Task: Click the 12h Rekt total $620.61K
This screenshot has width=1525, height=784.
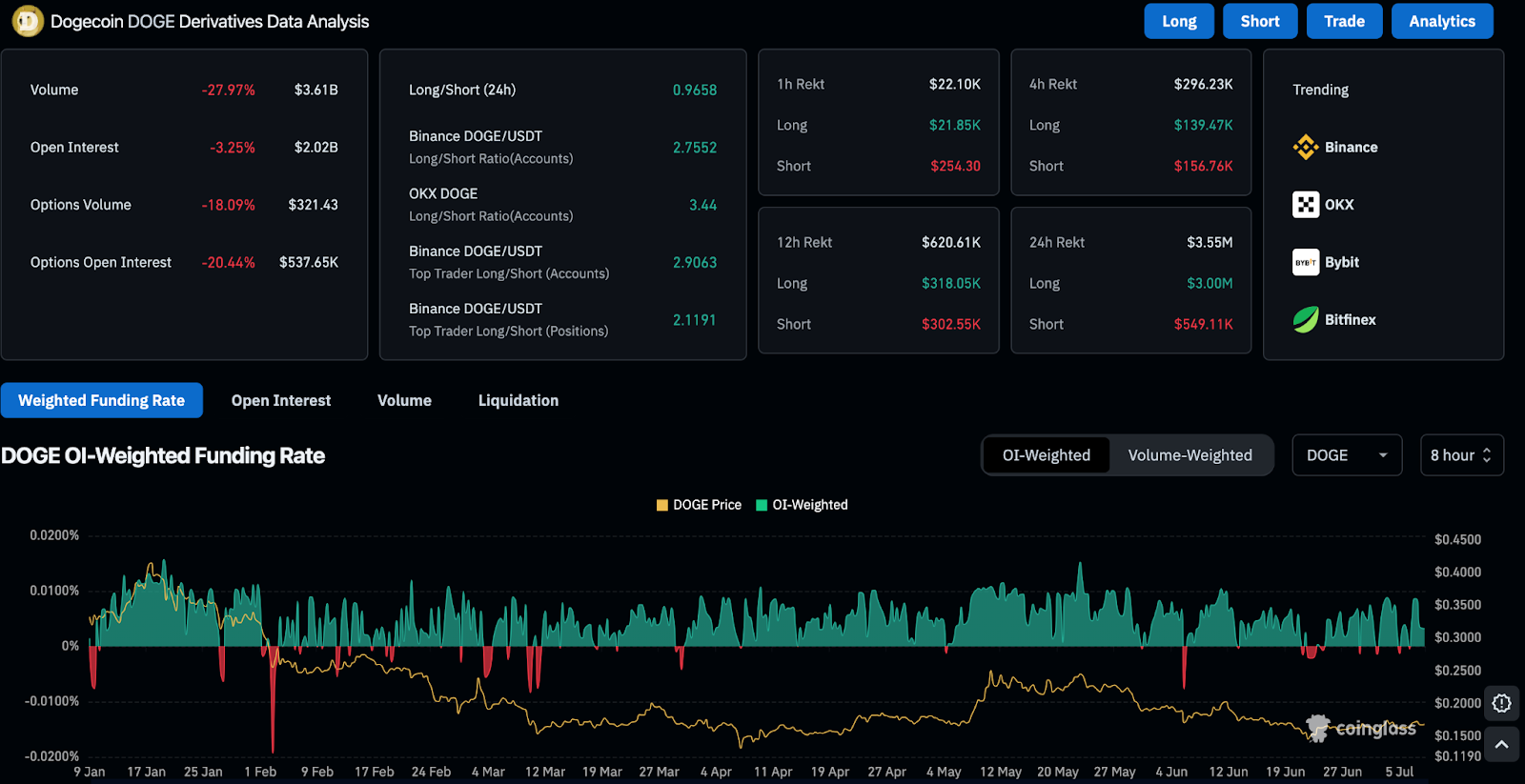Action: point(951,242)
